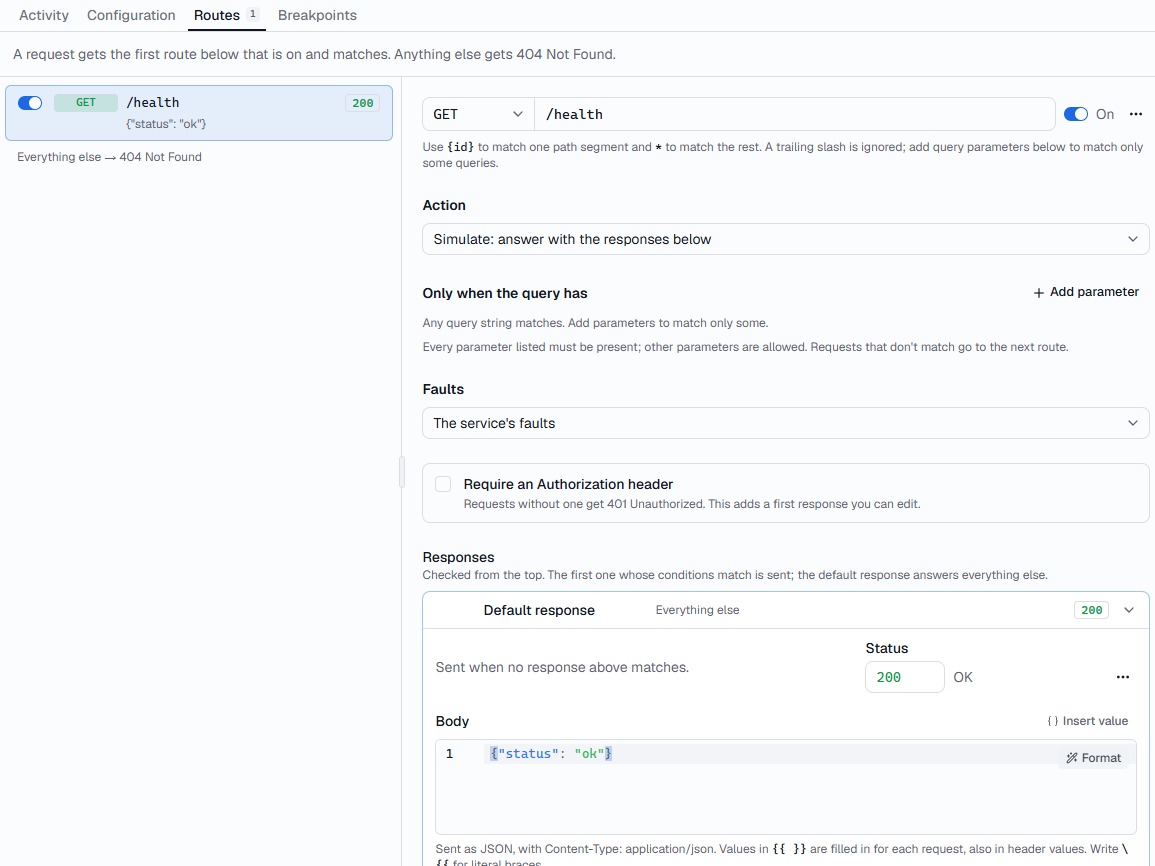Click the 200 status badge in the route list
The height and width of the screenshot is (866, 1155).
coord(362,103)
